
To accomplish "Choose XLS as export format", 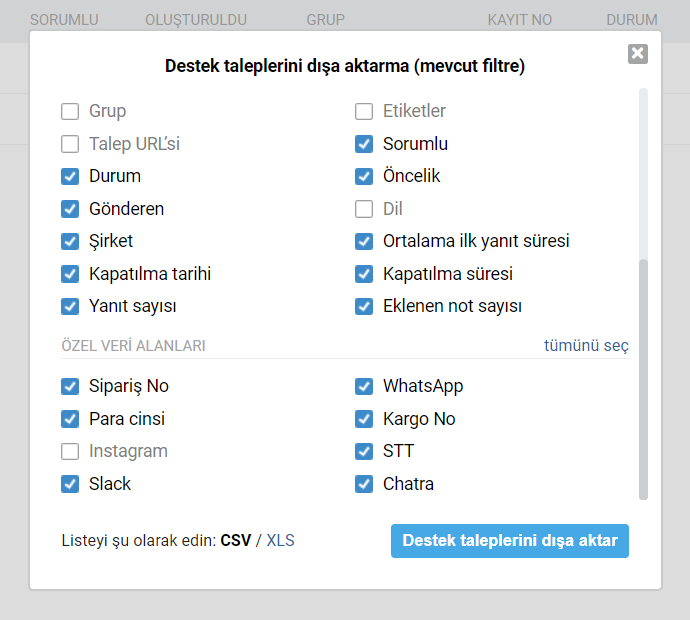I will [280, 541].
